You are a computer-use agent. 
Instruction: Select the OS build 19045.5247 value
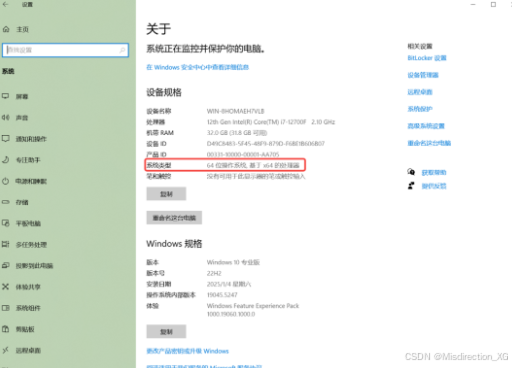(222, 295)
